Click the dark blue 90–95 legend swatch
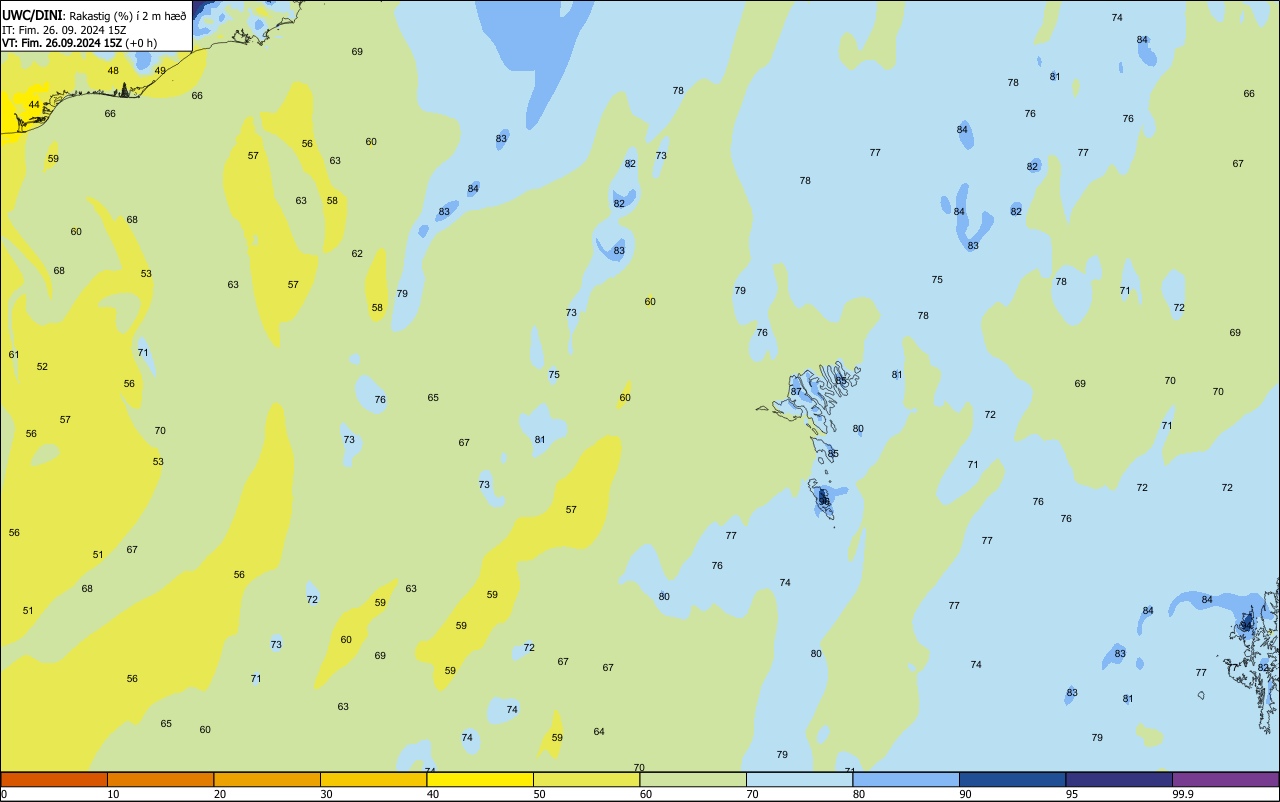This screenshot has width=1280, height=802. click(1012, 779)
